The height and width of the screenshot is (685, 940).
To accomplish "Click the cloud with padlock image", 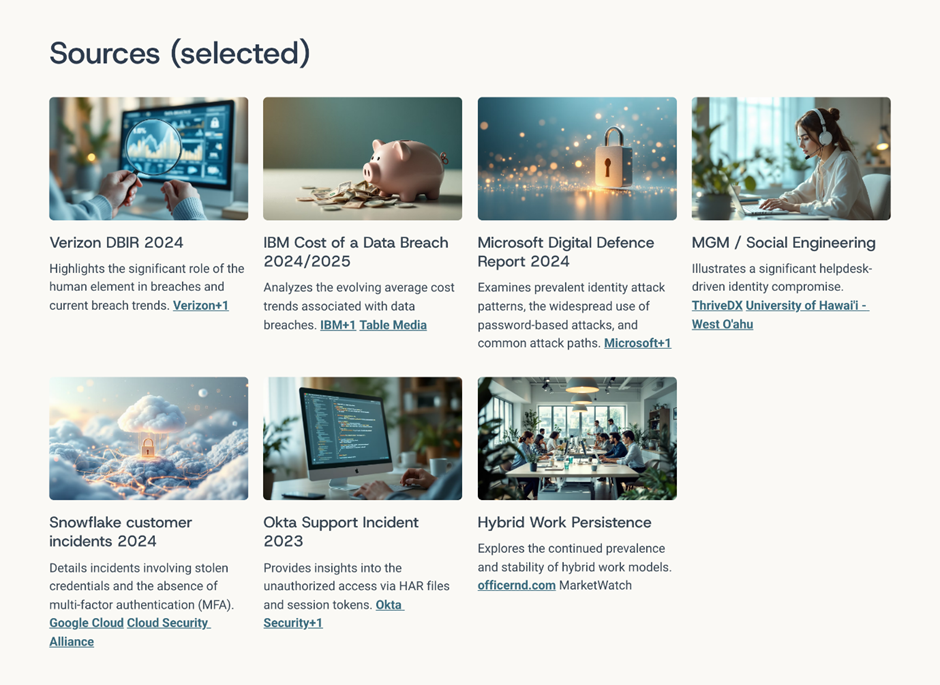I will point(149,439).
